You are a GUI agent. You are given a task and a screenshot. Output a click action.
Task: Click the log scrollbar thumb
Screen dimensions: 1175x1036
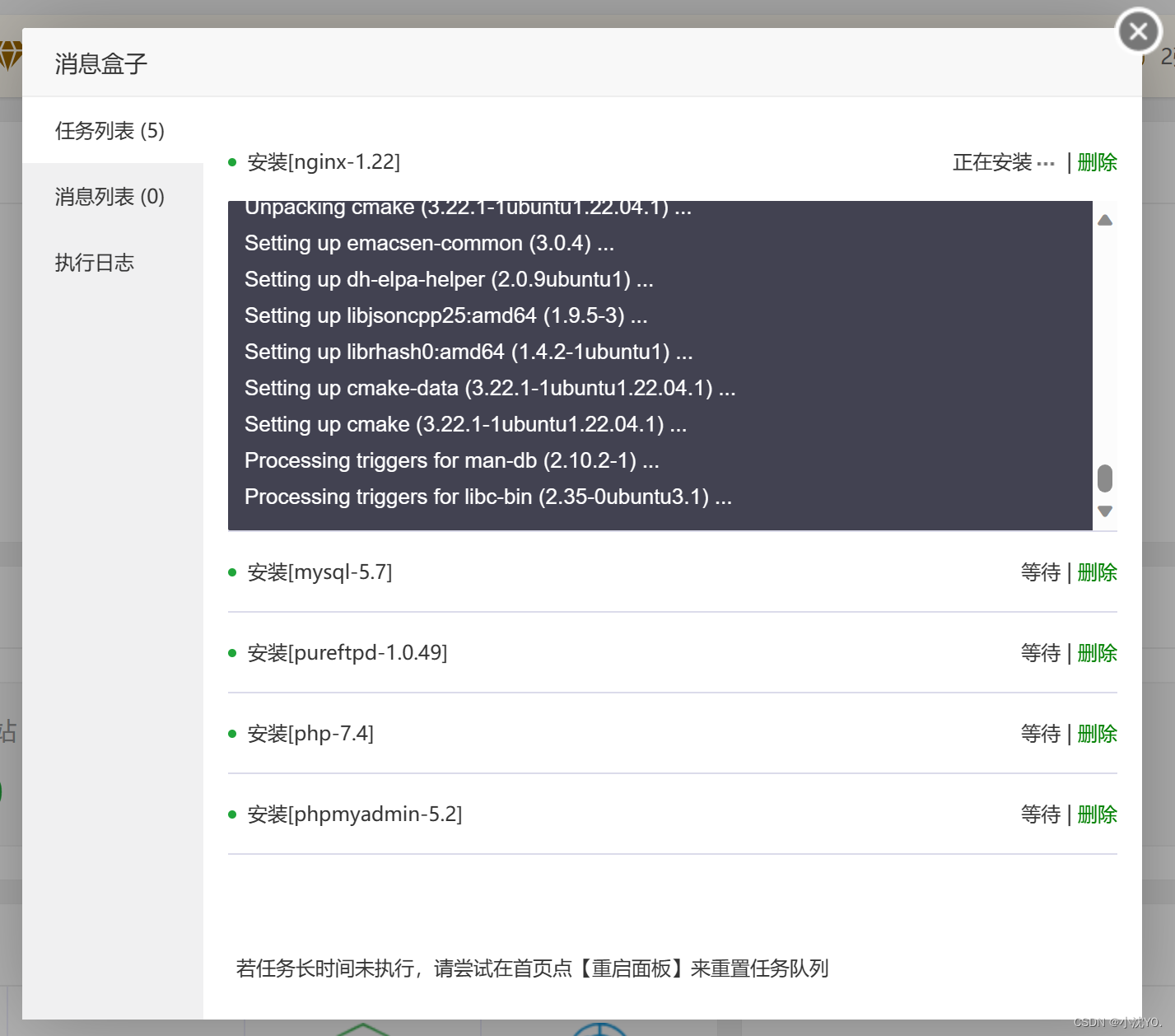tap(1105, 478)
